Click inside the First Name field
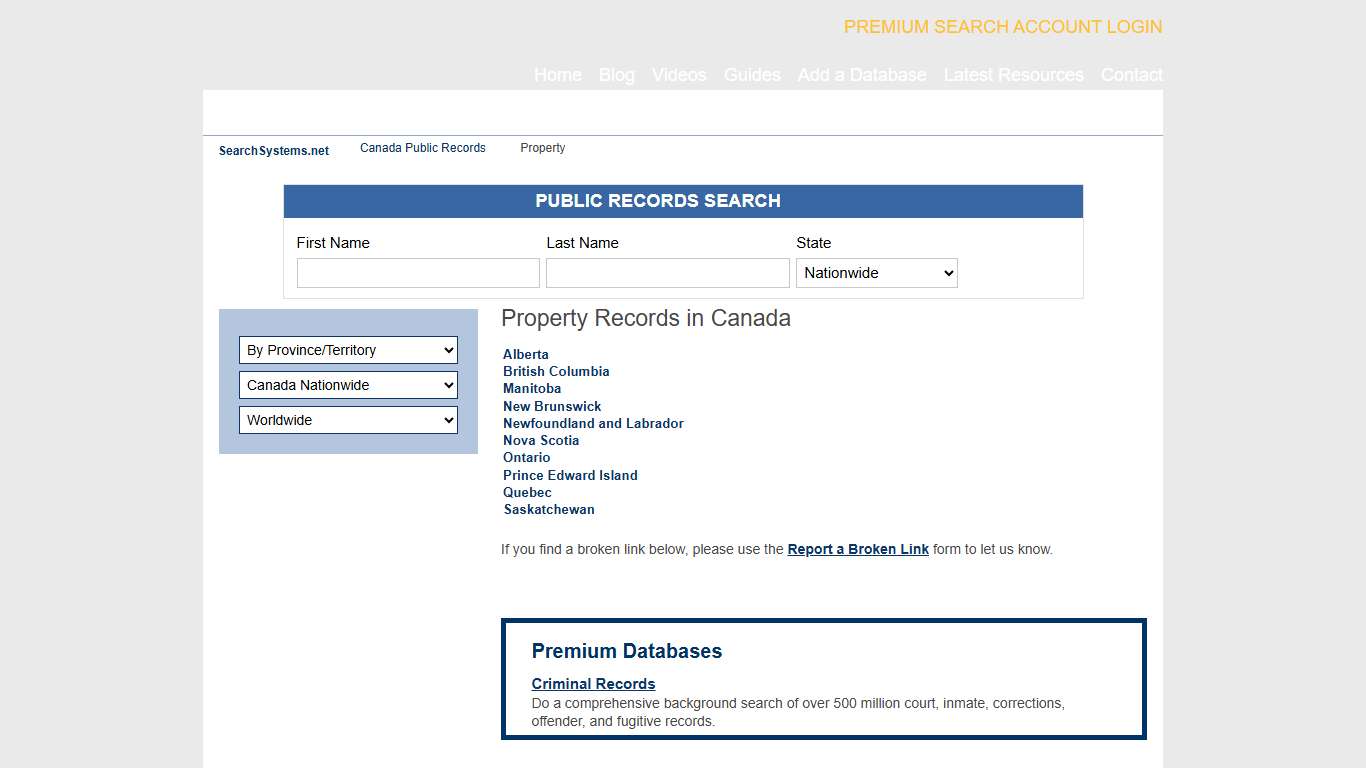The height and width of the screenshot is (768, 1366). [417, 272]
